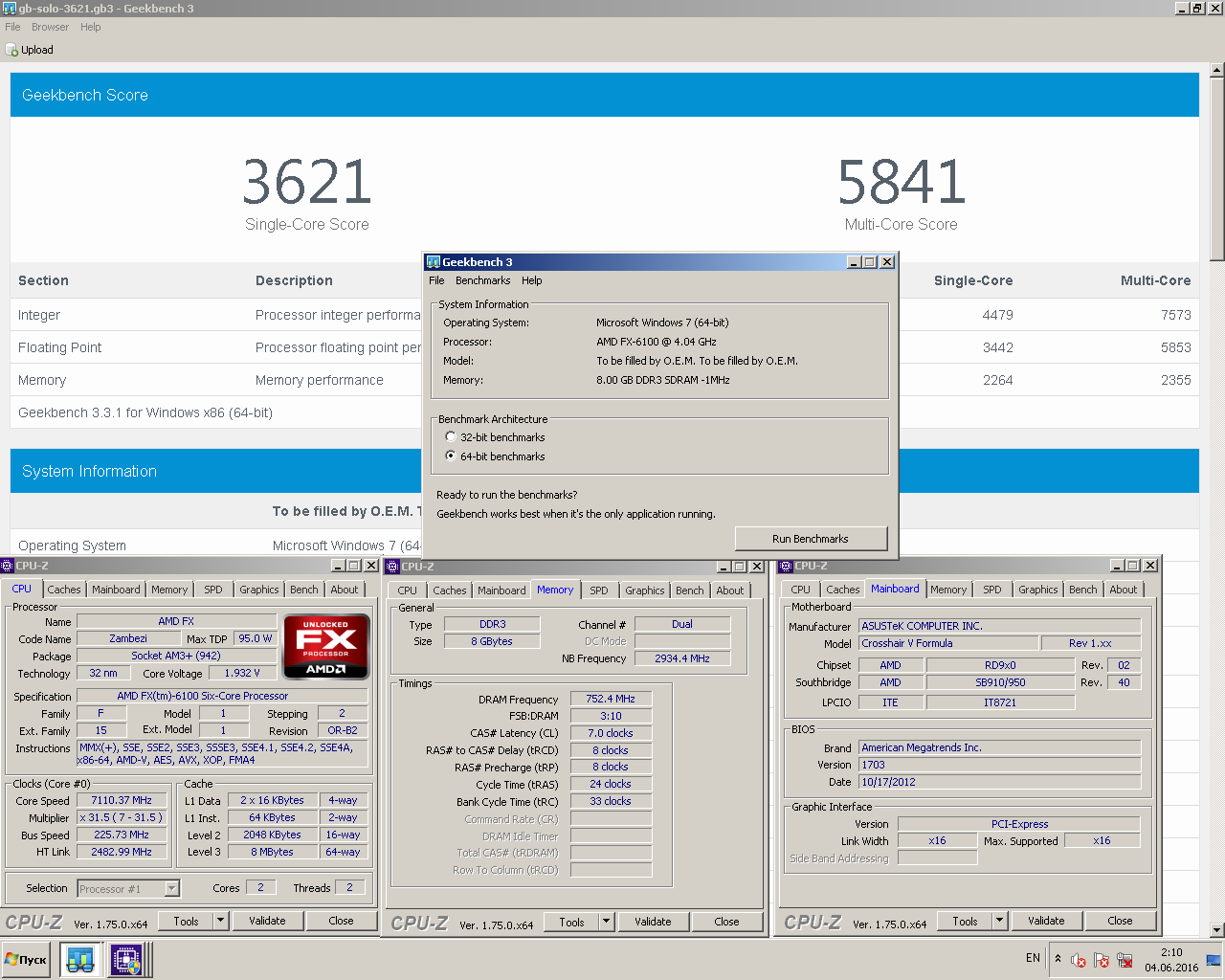The width and height of the screenshot is (1225, 980).
Task: Open the muted volume tray icon
Action: click(x=1079, y=959)
